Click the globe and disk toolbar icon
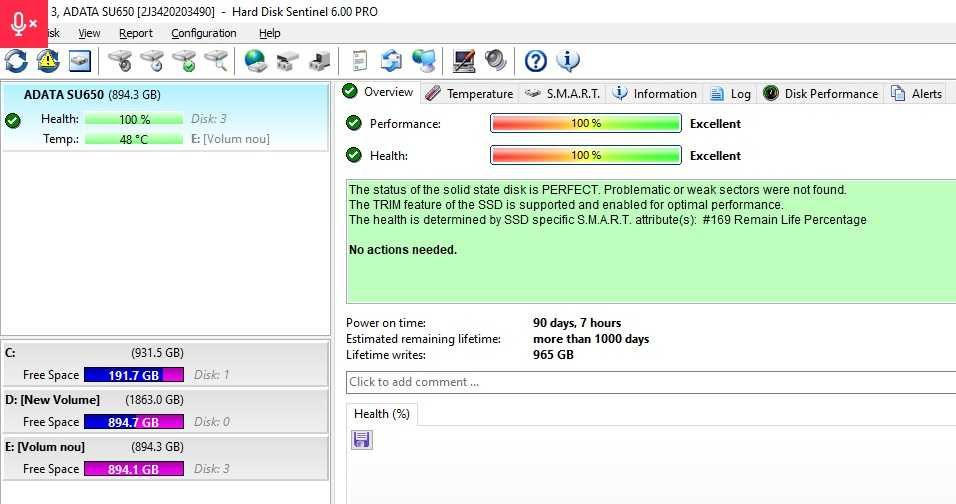 click(x=255, y=61)
